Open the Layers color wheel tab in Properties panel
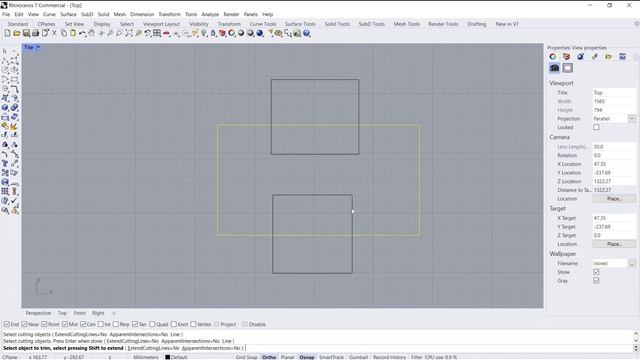The height and width of the screenshot is (360, 640). (553, 56)
